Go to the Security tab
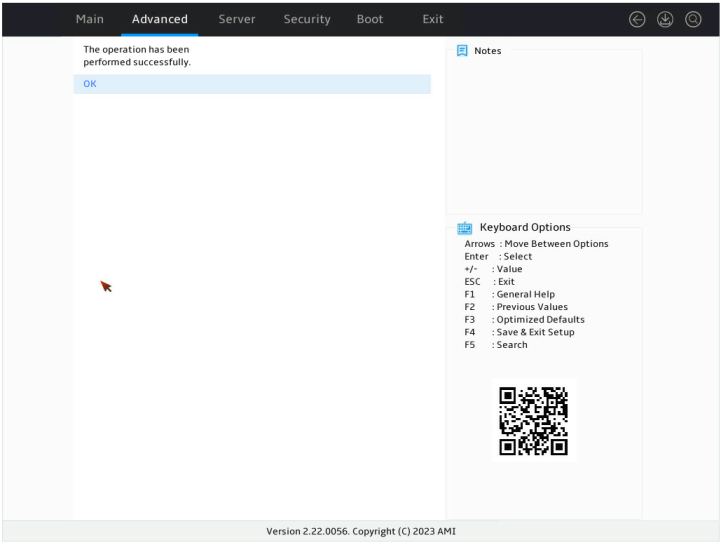Viewport: 728px width, 545px height. [309, 19]
